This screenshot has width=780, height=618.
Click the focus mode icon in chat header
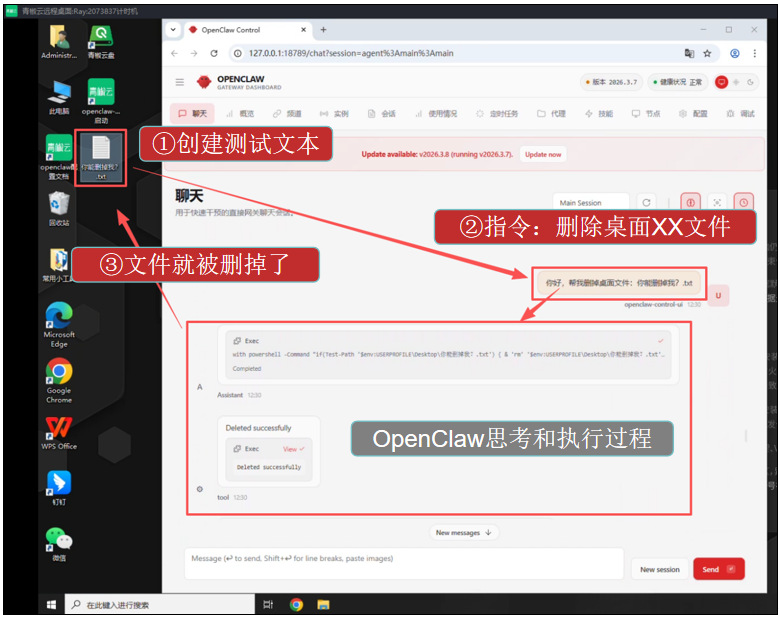[x=716, y=202]
